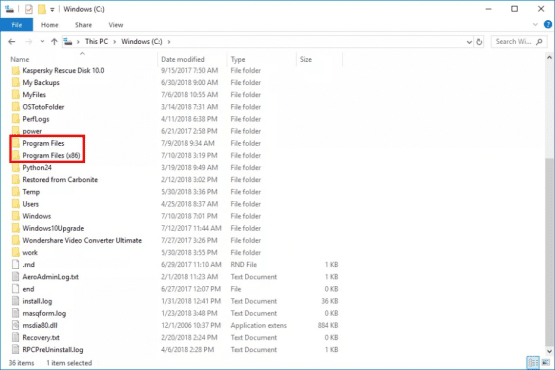Image resolution: width=555 pixels, height=370 pixels.
Task: Select the RPCPreUninstall.log file
Action: 53,349
